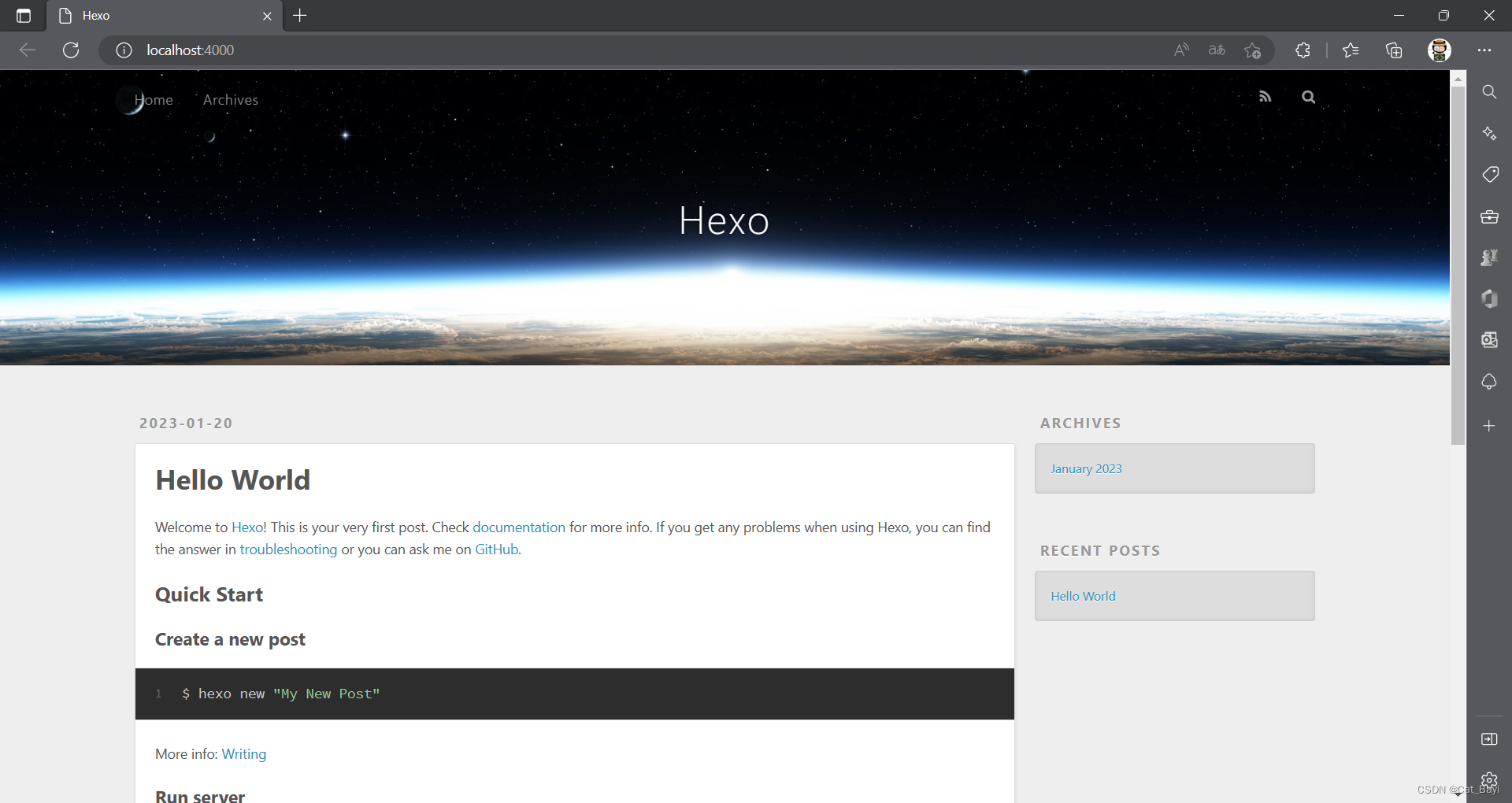The width and height of the screenshot is (1512, 803).
Task: Select the Home navigation item
Action: tap(154, 100)
